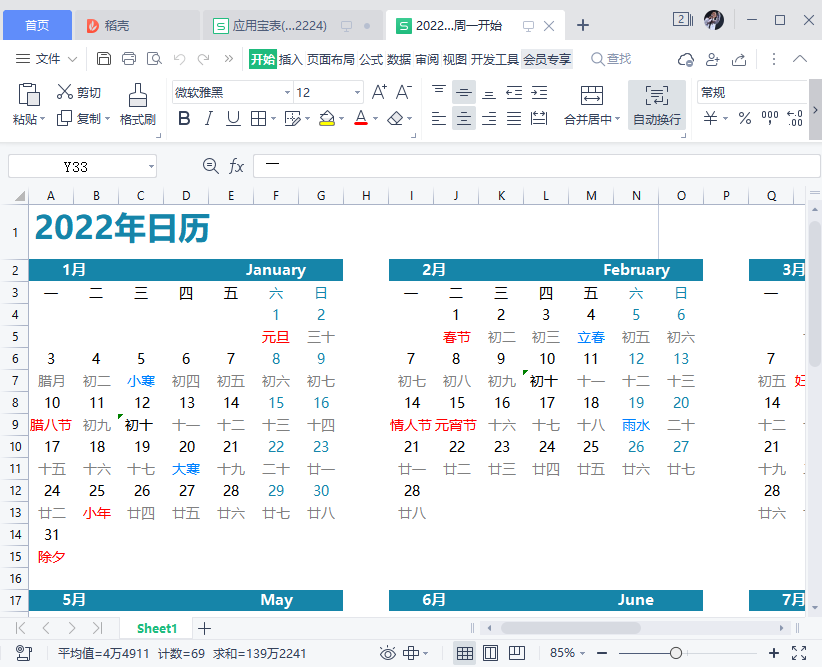The image size is (822, 667).
Task: Click the cloud sync icon
Action: (x=686, y=60)
